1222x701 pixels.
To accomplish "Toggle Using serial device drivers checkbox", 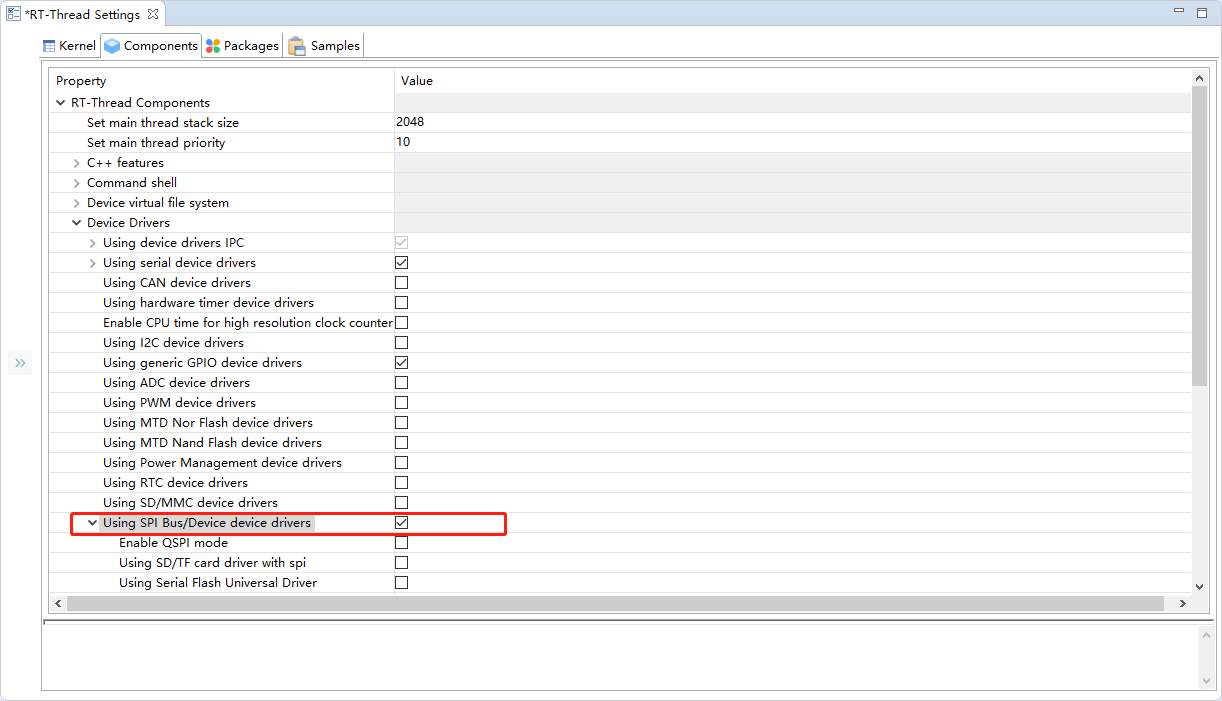I will tap(401, 263).
